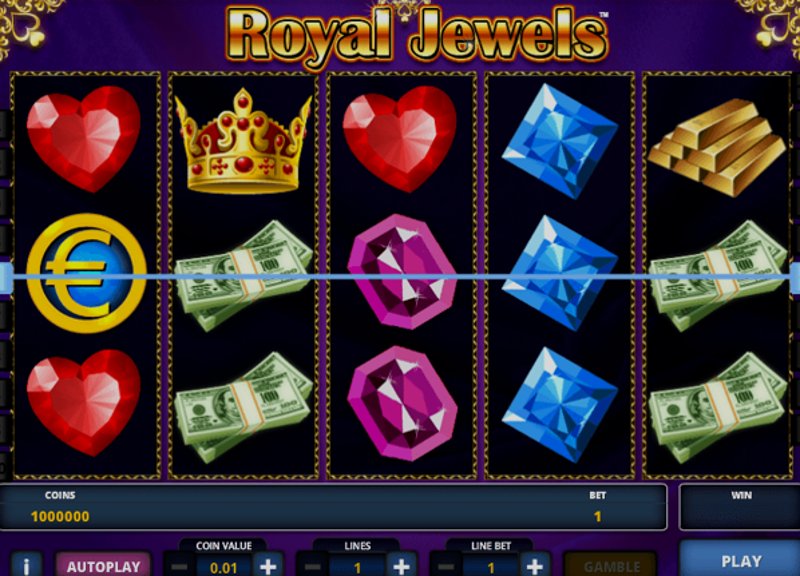Click the Euro coin symbol
Viewport: 800px width, 576px height.
tap(87, 273)
